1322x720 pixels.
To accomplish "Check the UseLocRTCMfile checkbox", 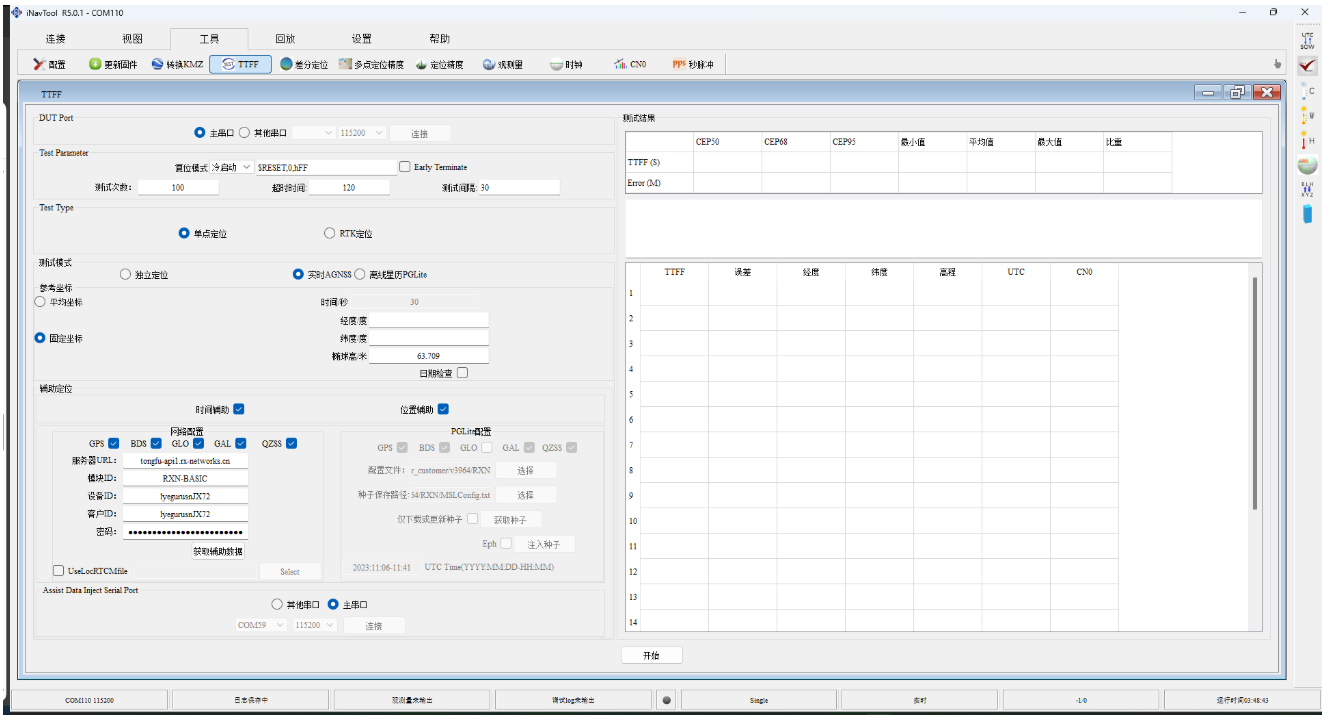I will point(58,571).
